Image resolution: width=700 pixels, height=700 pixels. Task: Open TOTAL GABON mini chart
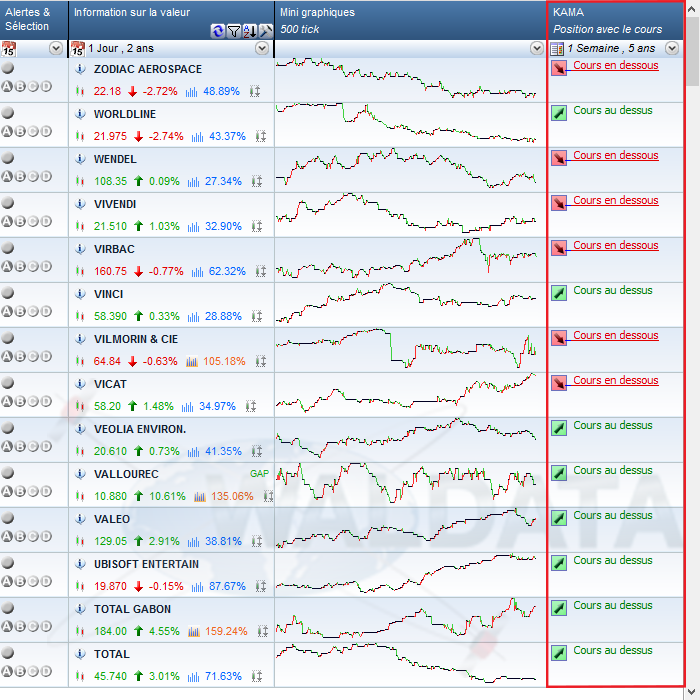[x=406, y=620]
